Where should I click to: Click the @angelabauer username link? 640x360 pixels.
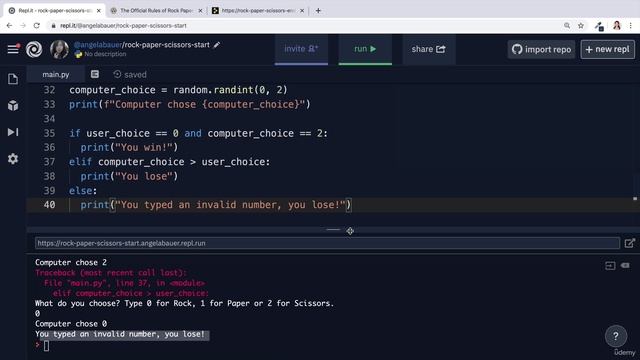pos(98,45)
